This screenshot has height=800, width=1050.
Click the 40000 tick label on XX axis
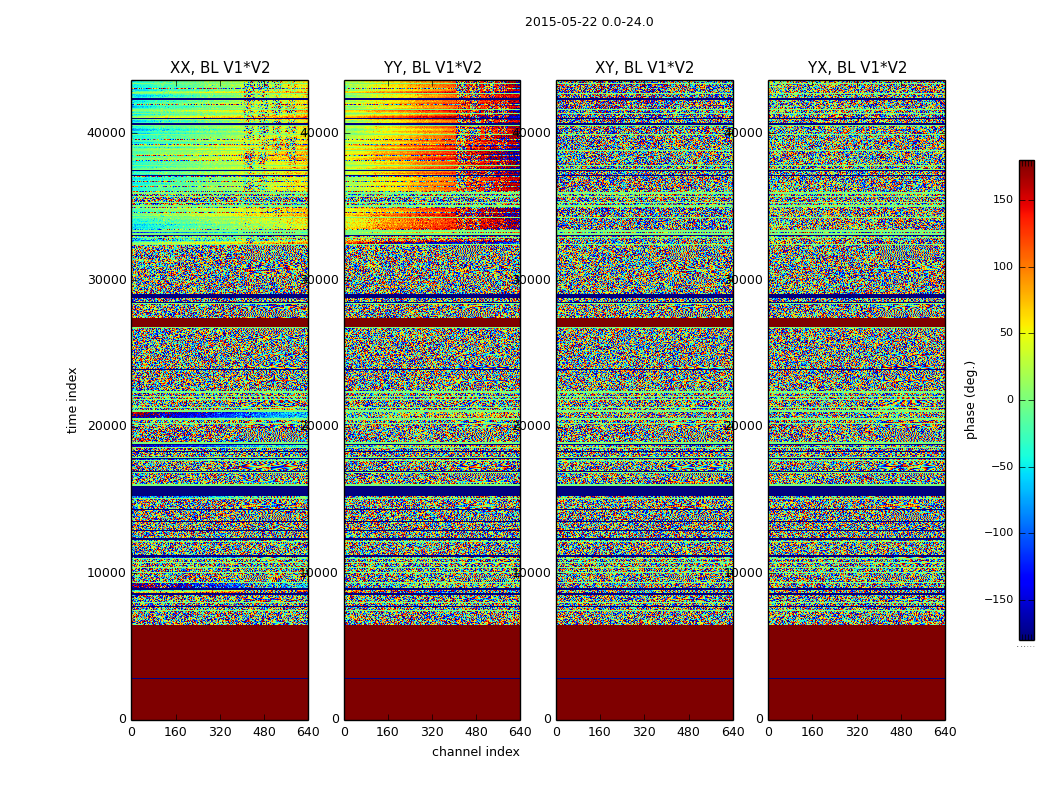tap(106, 133)
